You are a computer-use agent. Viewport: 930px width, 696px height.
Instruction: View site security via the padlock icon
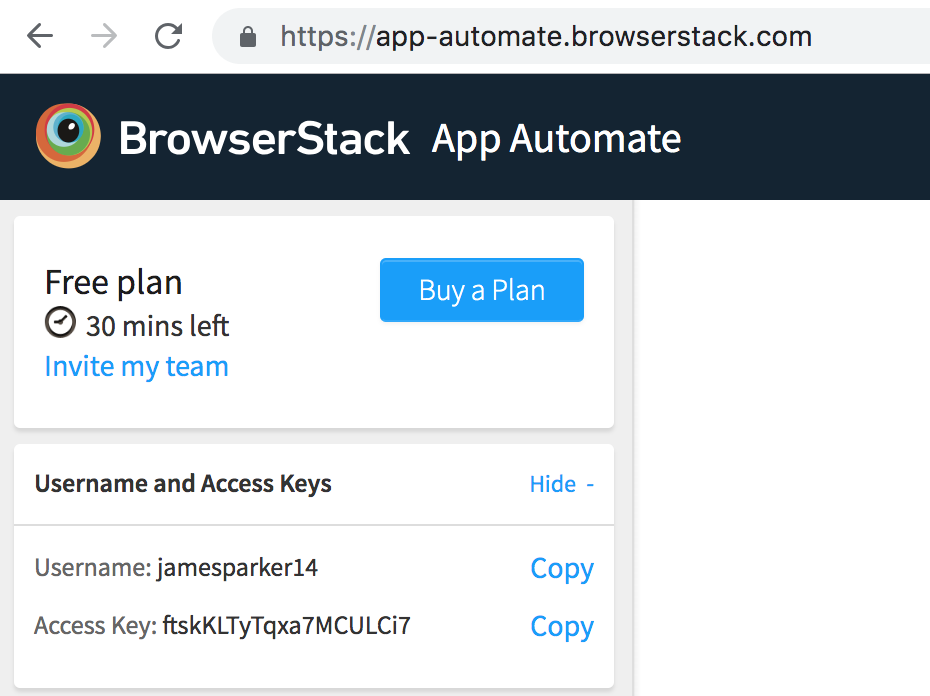tap(248, 37)
